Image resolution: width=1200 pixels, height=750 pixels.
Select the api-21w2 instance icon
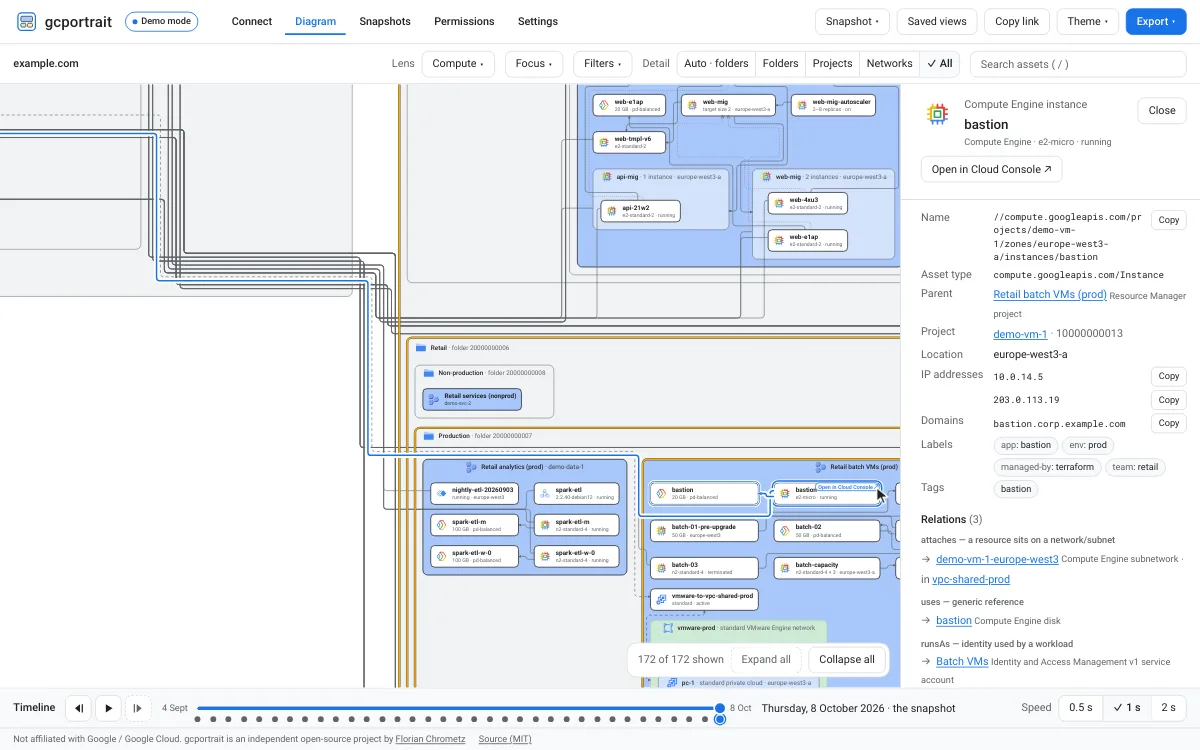coord(611,211)
